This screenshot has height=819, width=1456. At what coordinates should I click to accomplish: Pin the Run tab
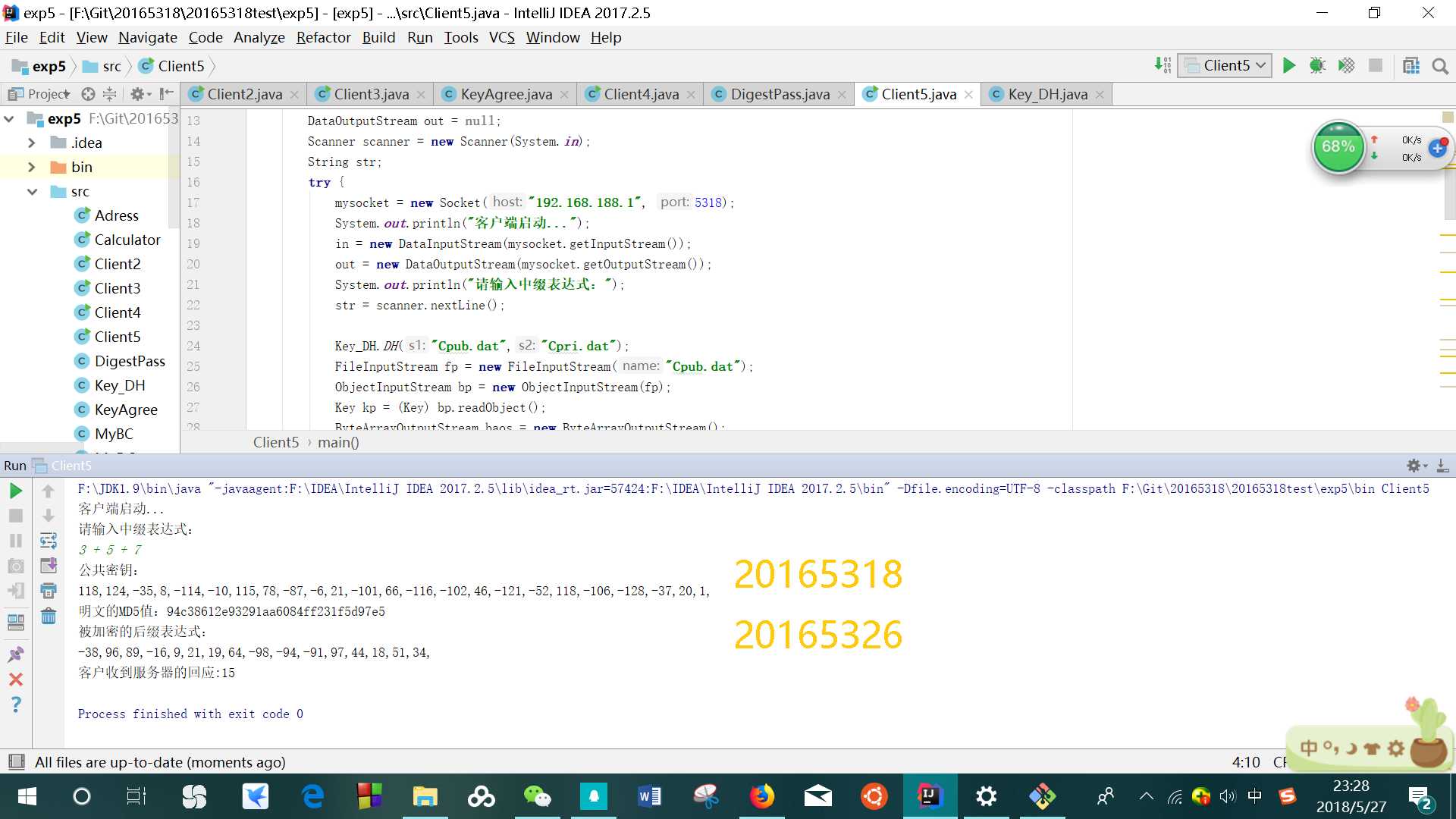[16, 654]
